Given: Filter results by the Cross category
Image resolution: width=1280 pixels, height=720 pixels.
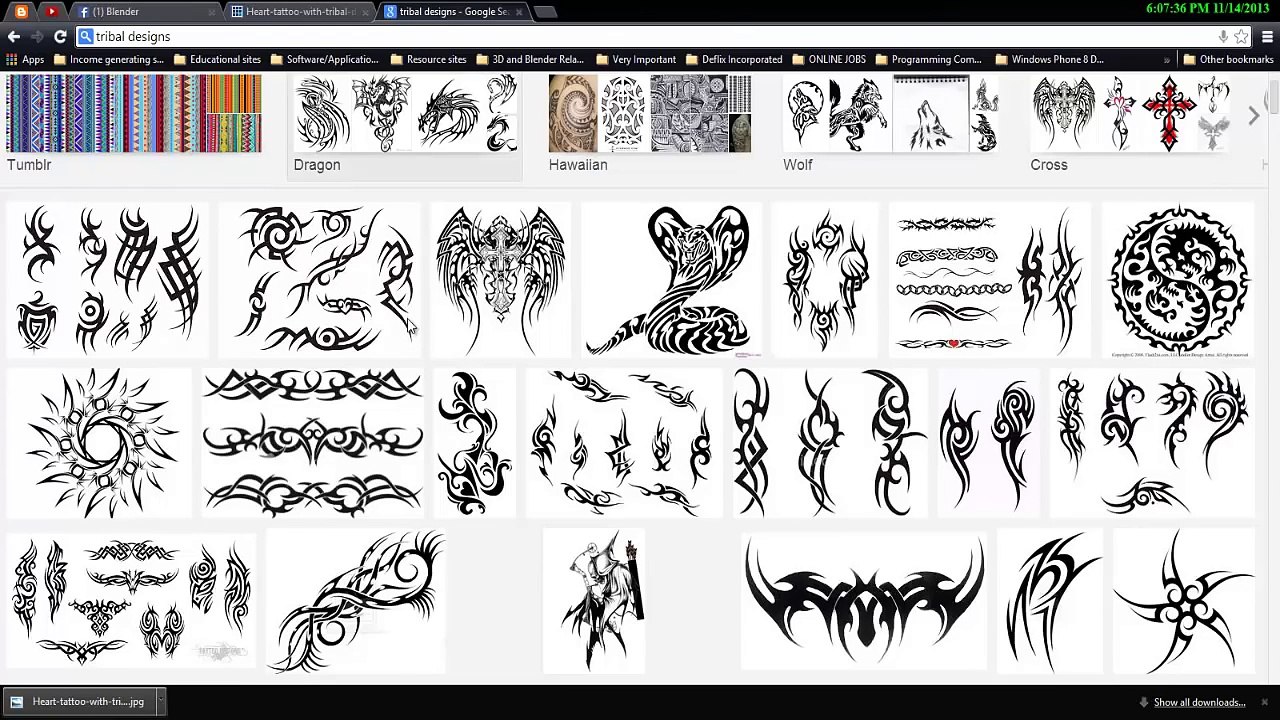Looking at the screenshot, I should (x=1130, y=125).
